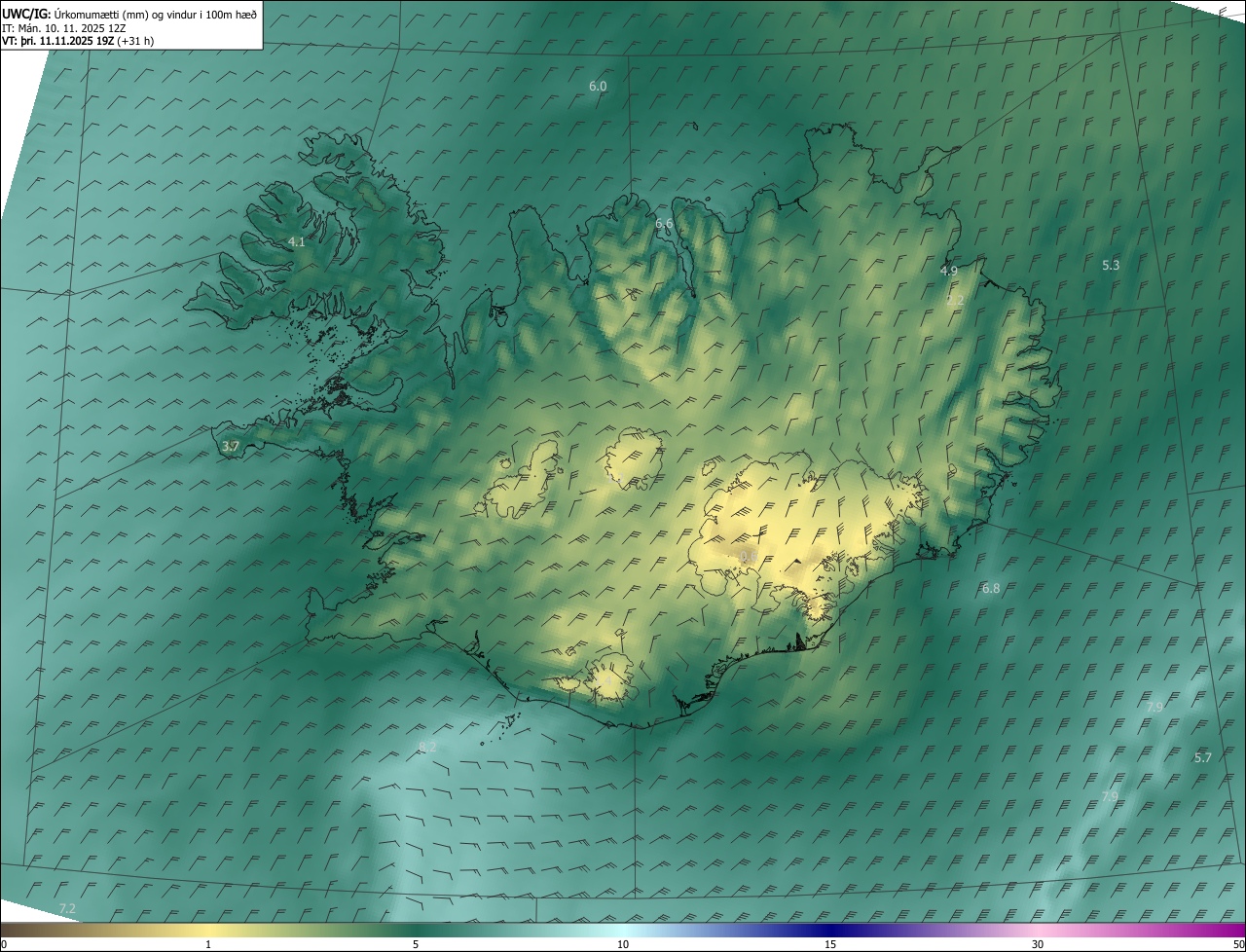Click the map title 'Úrkomumætti (mm) og vindur í 100m hæð'
Screen dimensions: 1246x952
(x=156, y=14)
